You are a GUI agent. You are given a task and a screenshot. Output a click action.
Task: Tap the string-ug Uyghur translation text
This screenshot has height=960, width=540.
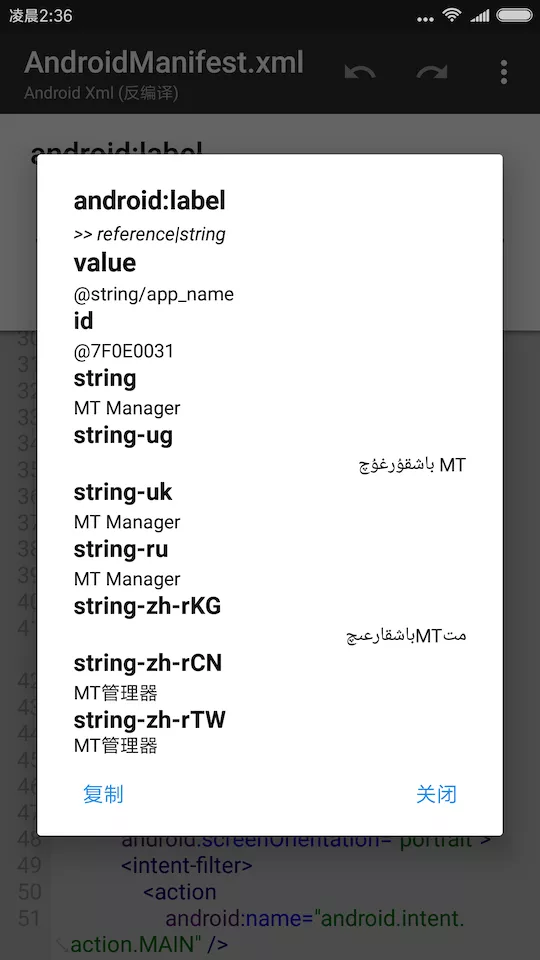click(412, 465)
